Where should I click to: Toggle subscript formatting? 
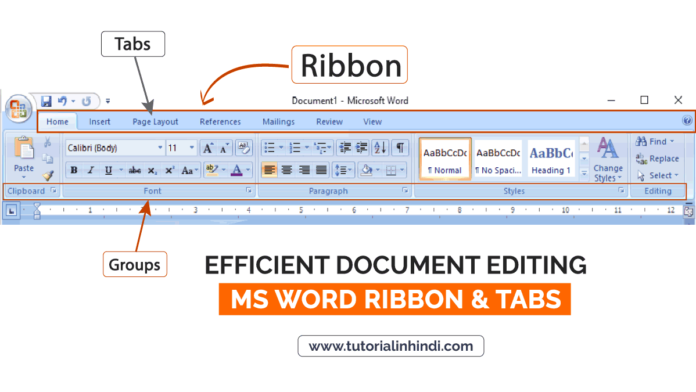click(152, 170)
